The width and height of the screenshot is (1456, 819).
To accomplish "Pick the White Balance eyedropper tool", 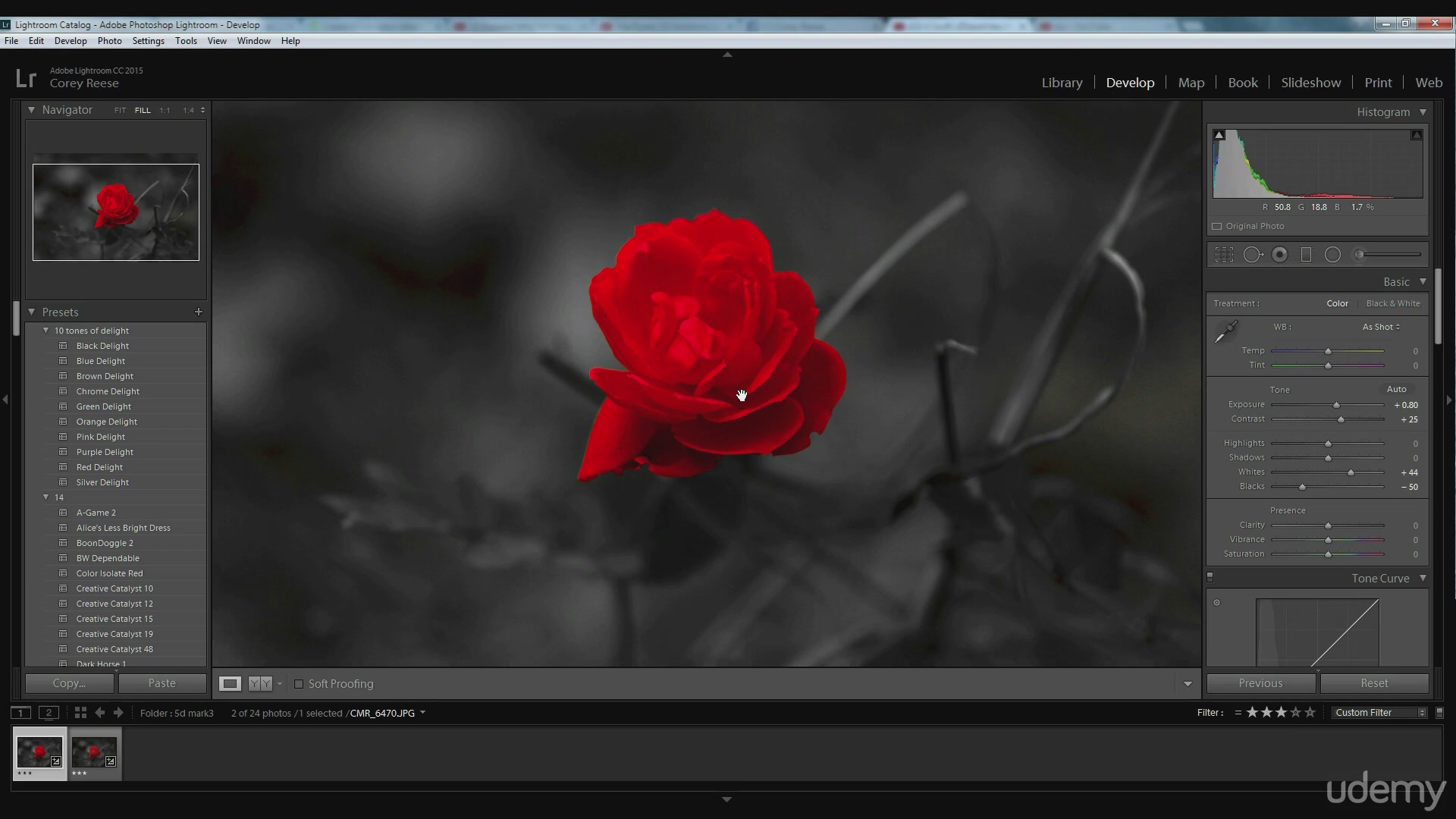I will (1226, 332).
